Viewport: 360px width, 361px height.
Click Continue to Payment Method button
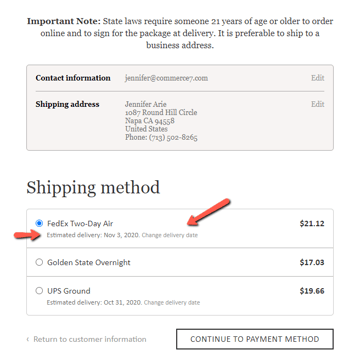(255, 339)
